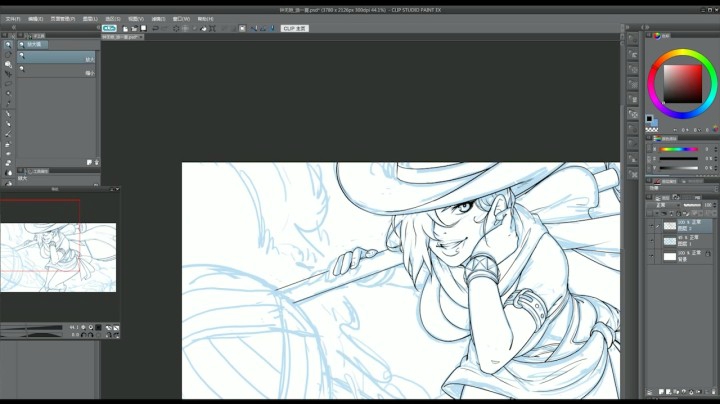This screenshot has width=720, height=404.
Task: Click the light blue sub color swatch
Action: (x=654, y=123)
